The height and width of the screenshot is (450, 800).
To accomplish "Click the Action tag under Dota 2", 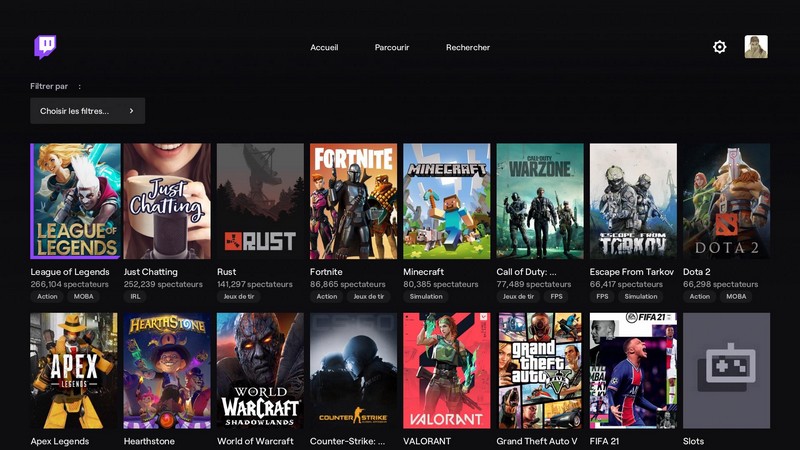I will (x=699, y=296).
